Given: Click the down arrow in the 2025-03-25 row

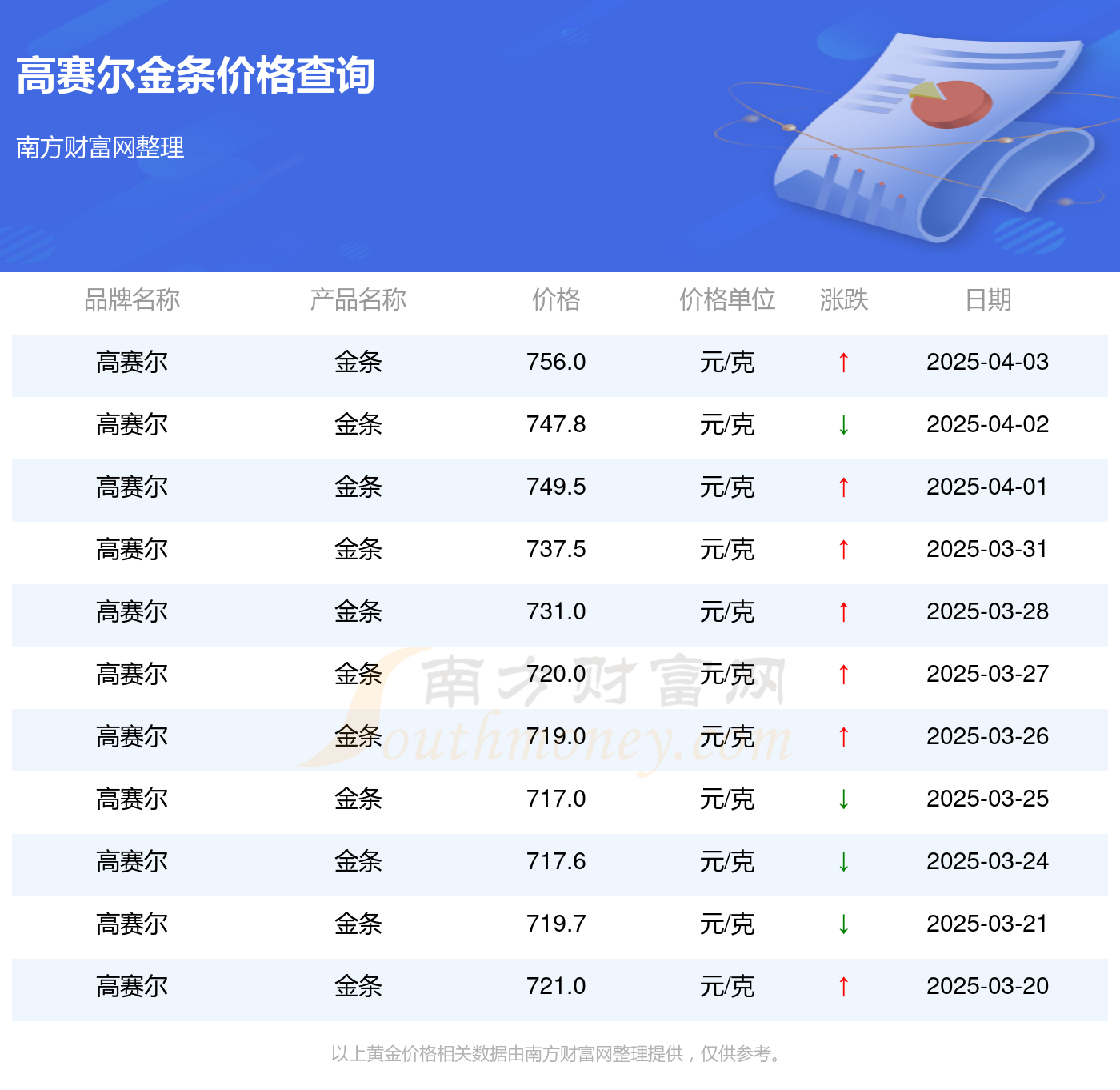Looking at the screenshot, I should 843,799.
